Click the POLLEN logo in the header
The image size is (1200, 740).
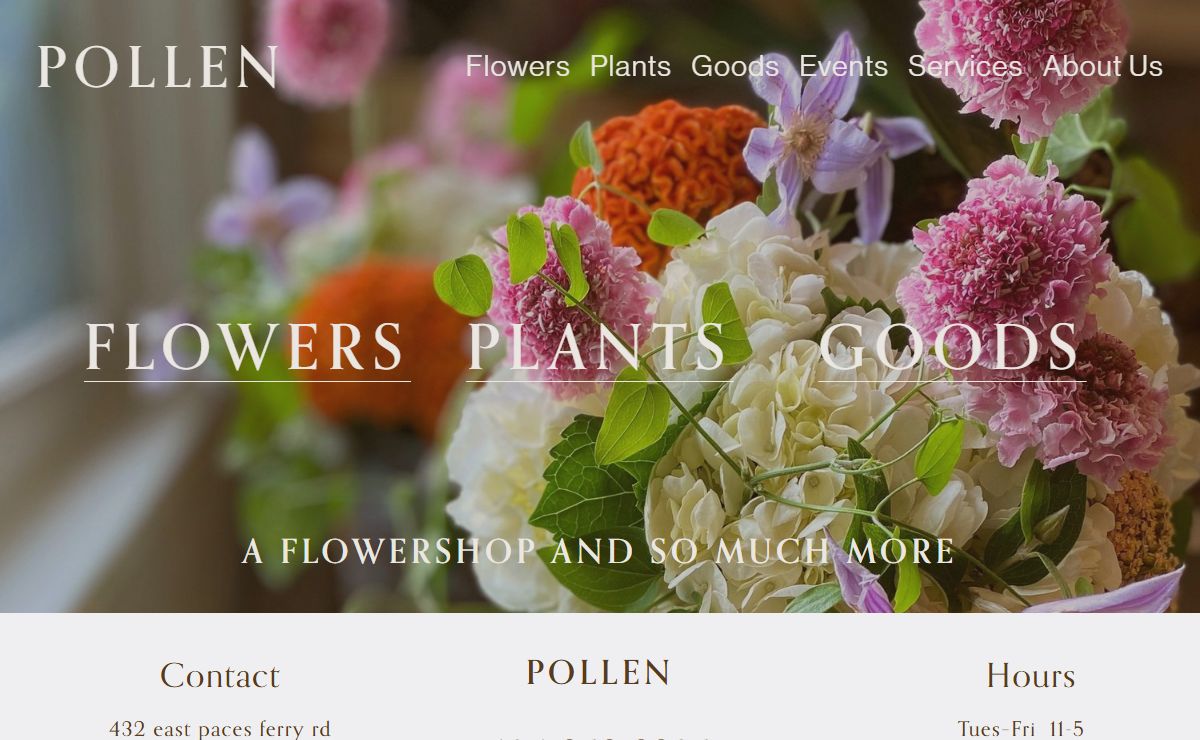[158, 67]
